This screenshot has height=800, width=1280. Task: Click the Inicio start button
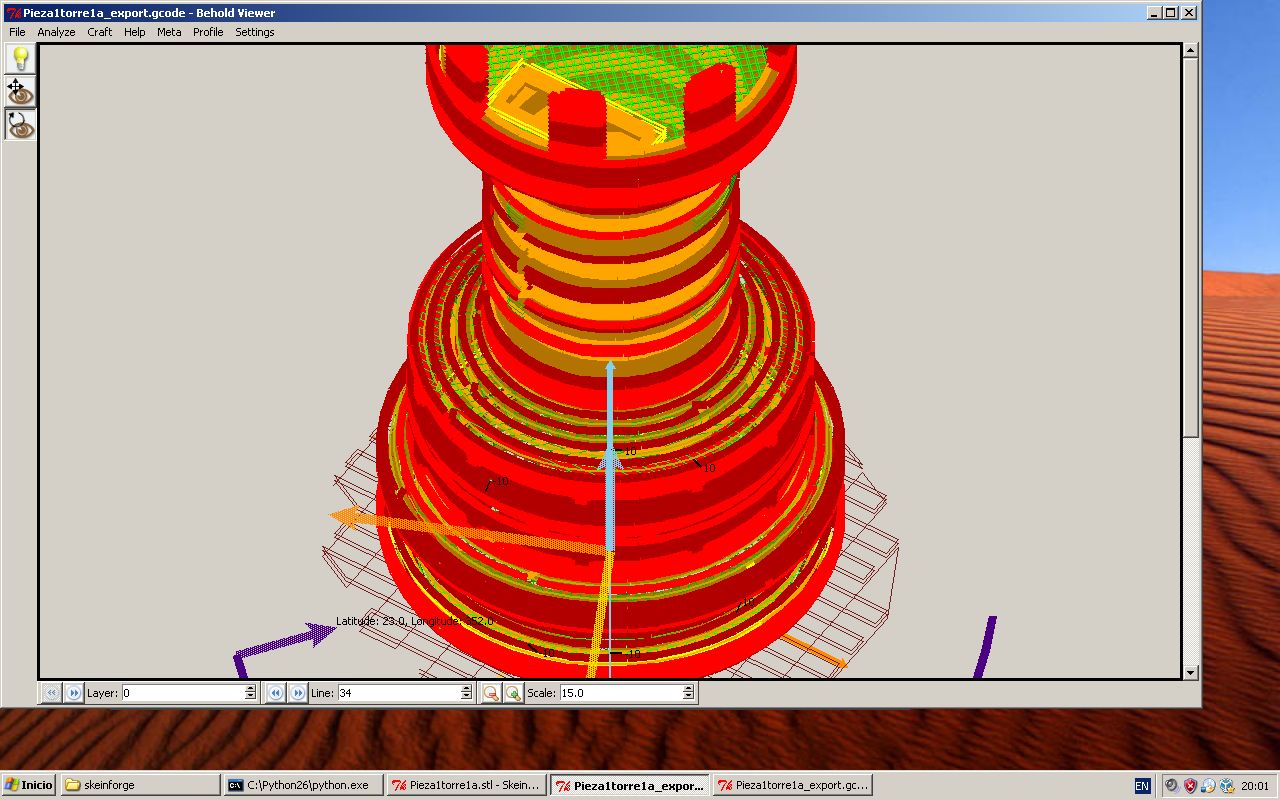(x=29, y=785)
